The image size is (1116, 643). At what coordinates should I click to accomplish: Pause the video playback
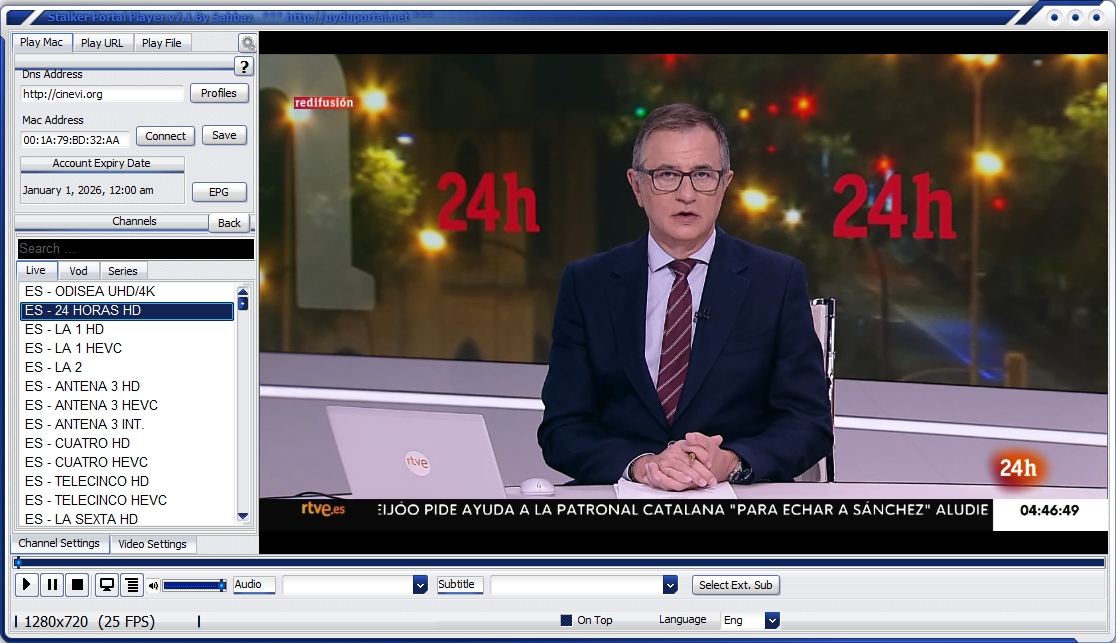pyautogui.click(x=52, y=585)
